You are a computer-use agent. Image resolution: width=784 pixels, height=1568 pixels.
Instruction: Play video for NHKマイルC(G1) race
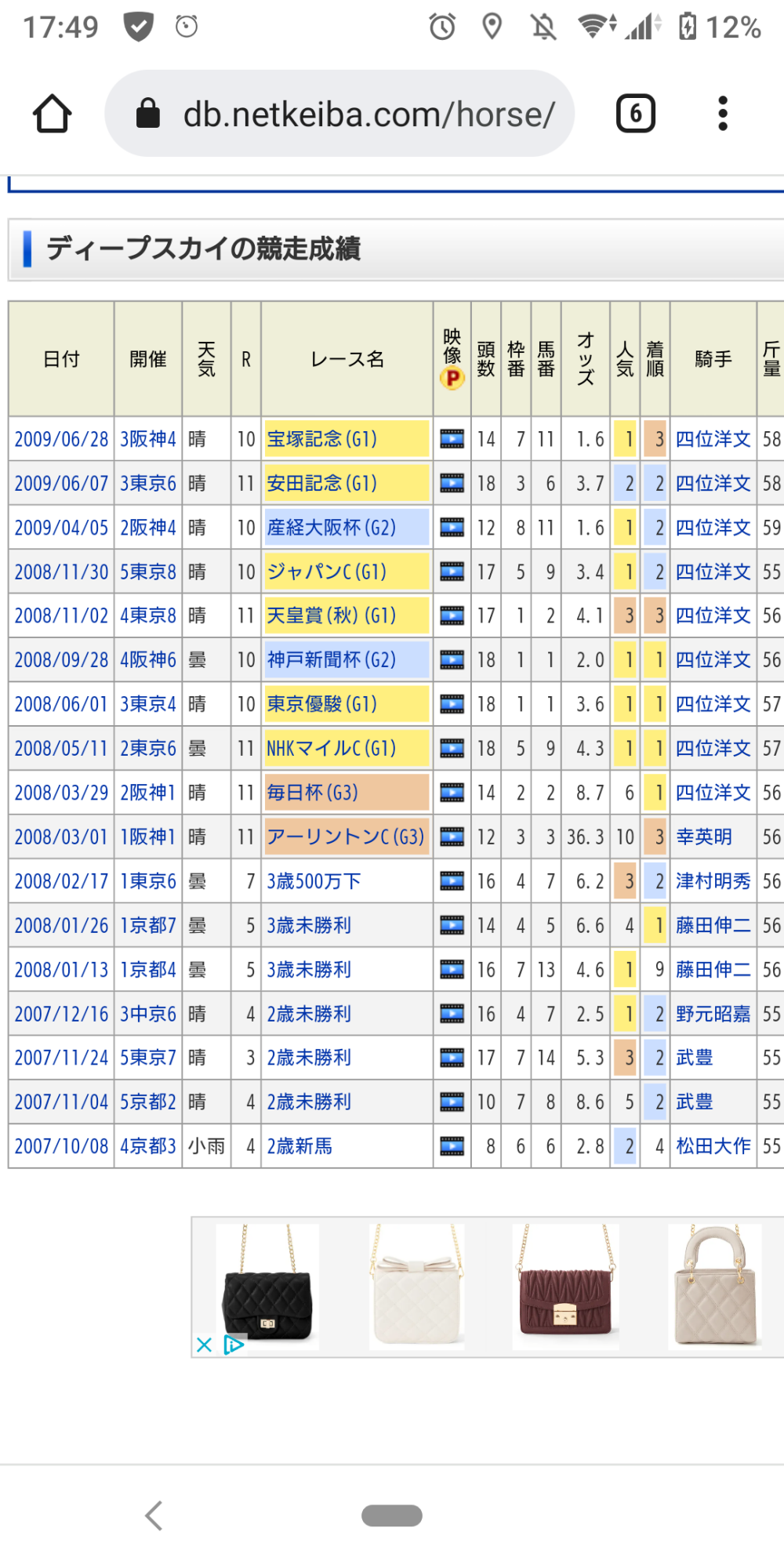(452, 749)
